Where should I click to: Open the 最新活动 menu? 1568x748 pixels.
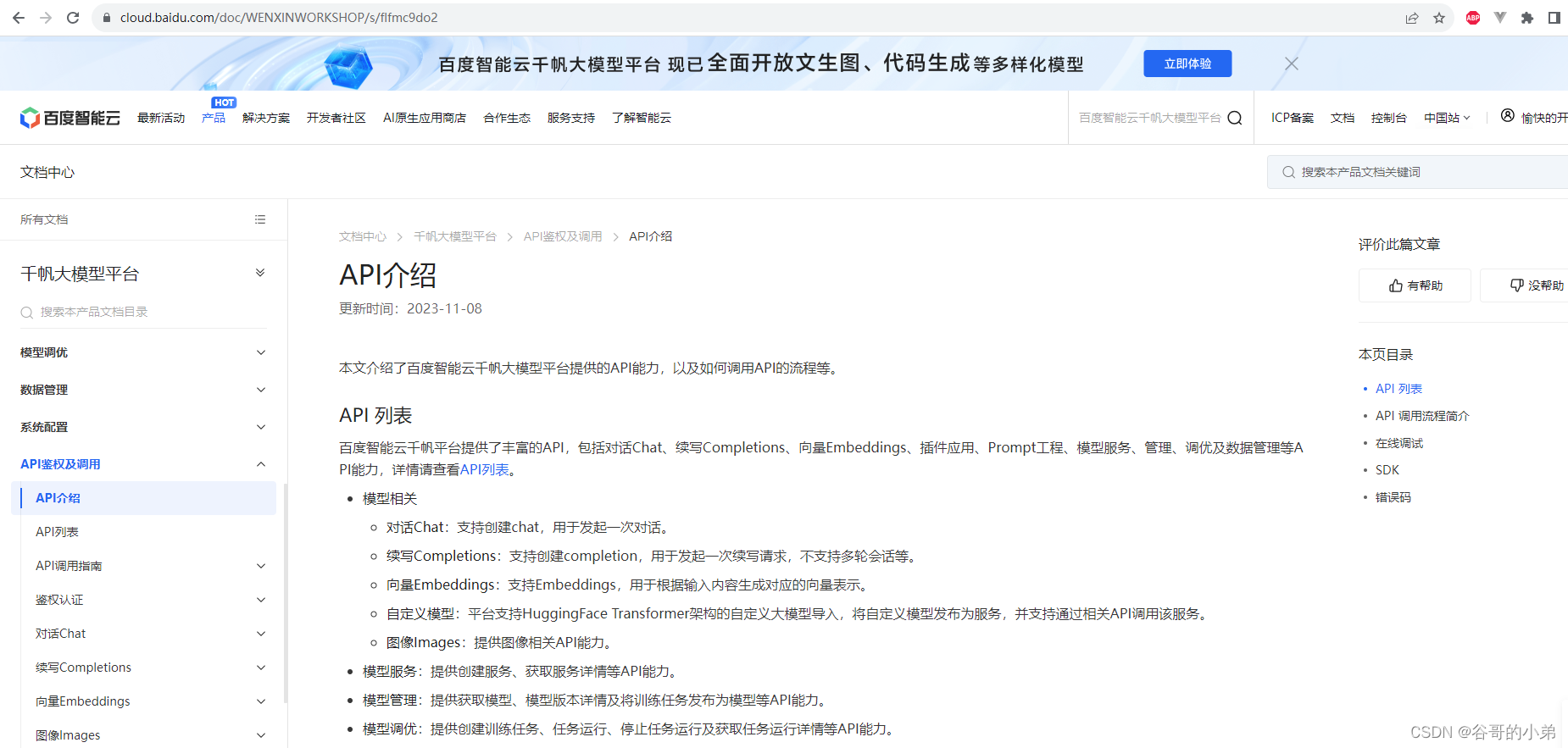pos(161,118)
